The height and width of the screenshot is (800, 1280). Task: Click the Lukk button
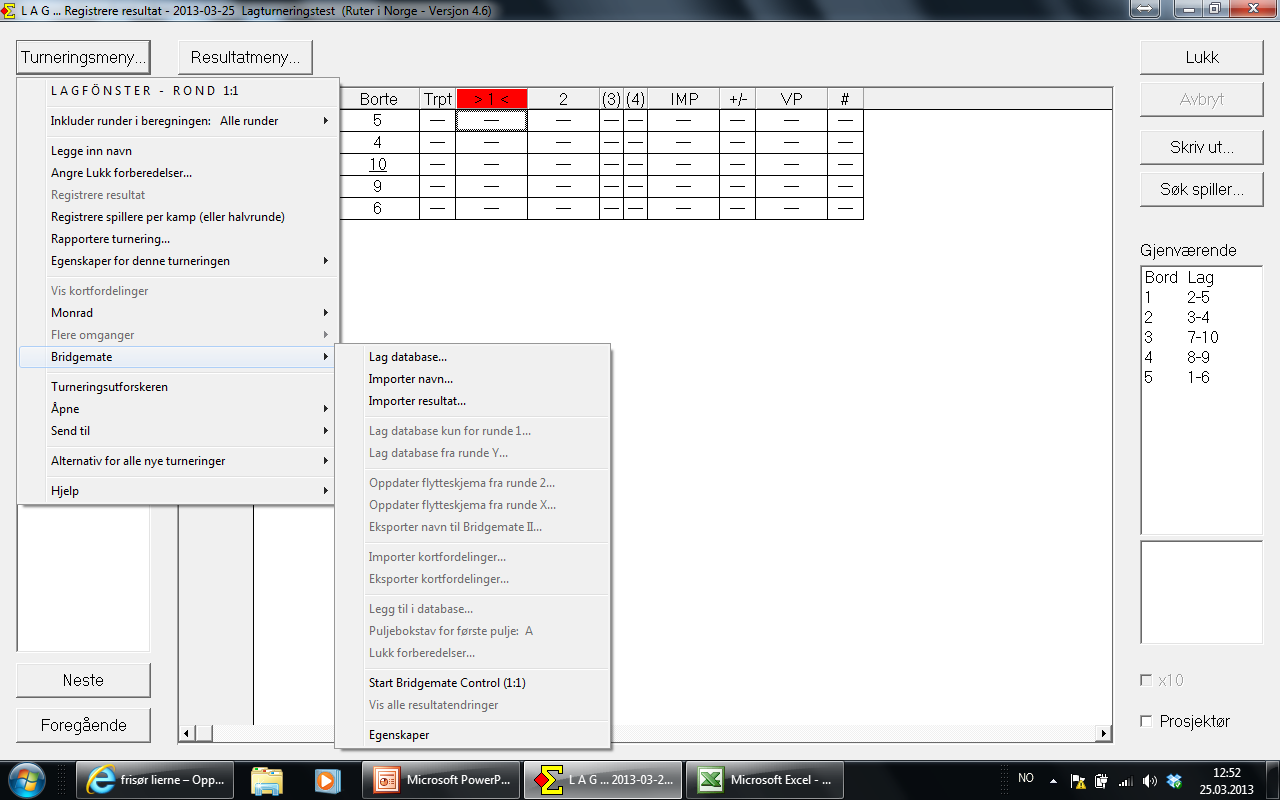tap(1202, 57)
